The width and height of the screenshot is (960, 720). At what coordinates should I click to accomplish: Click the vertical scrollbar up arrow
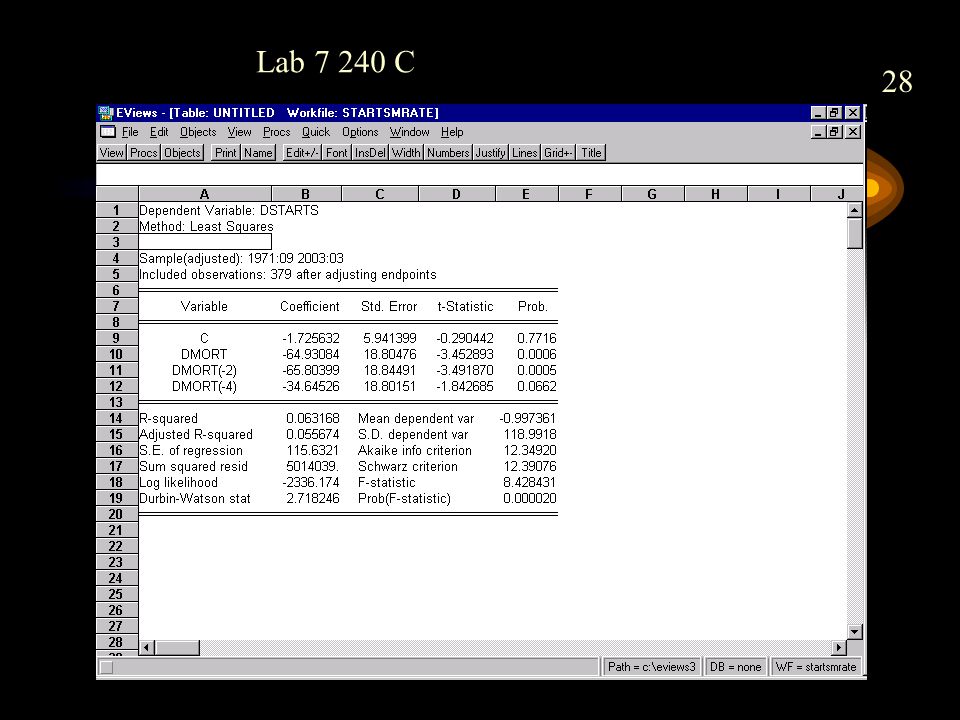855,210
